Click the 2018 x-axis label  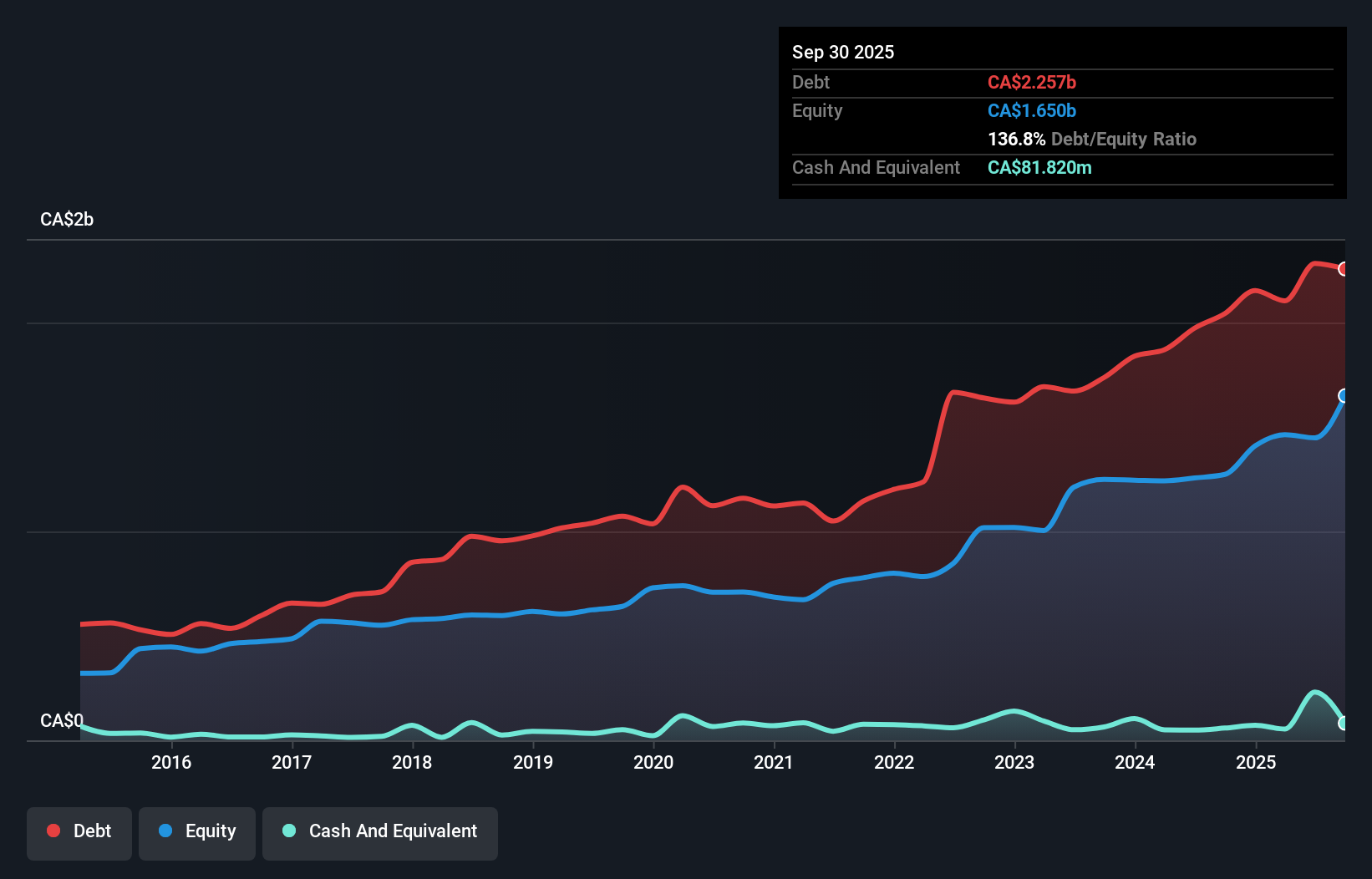412,762
